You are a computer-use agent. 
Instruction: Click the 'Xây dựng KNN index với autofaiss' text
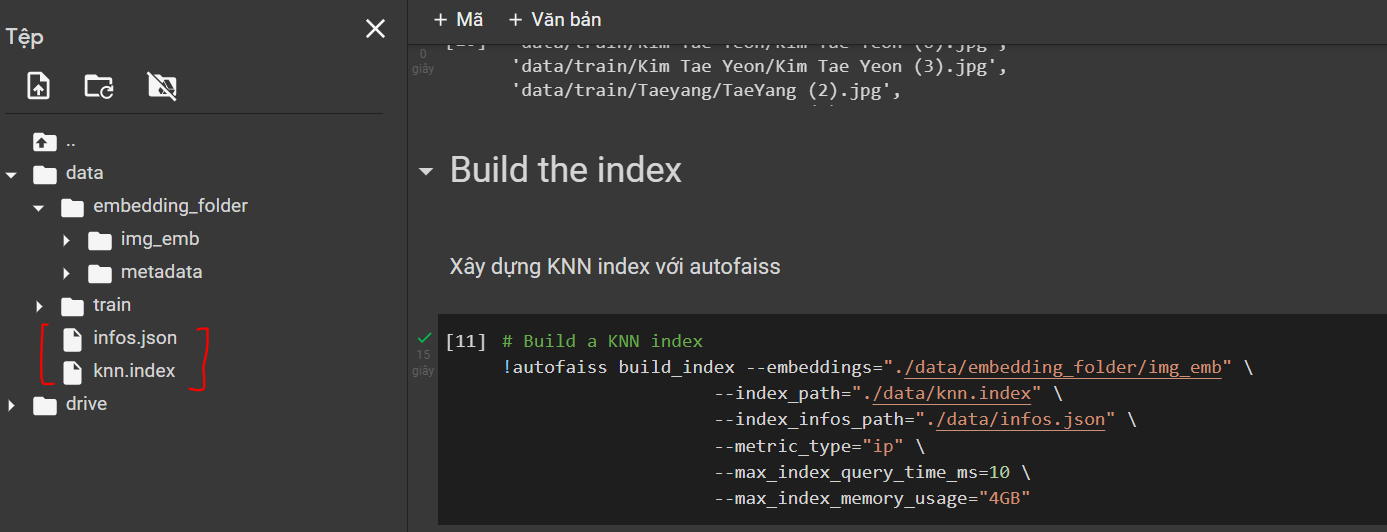(x=615, y=267)
